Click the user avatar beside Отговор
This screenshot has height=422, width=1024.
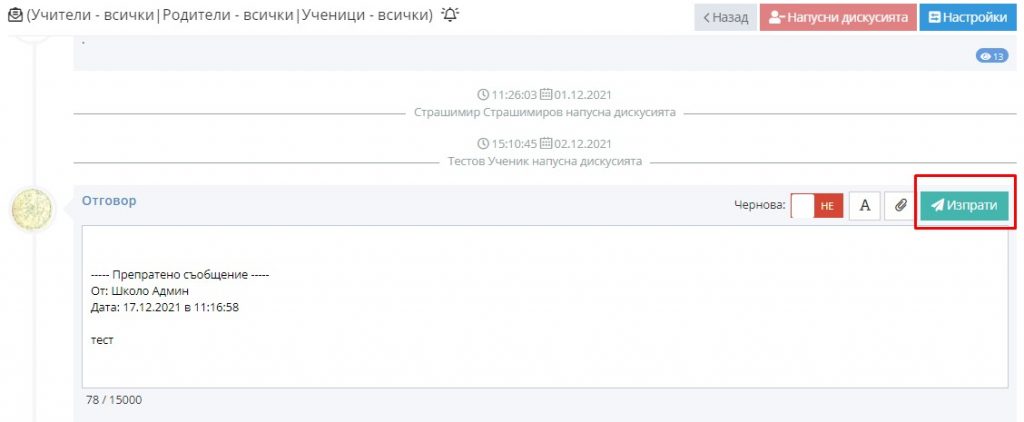click(33, 210)
